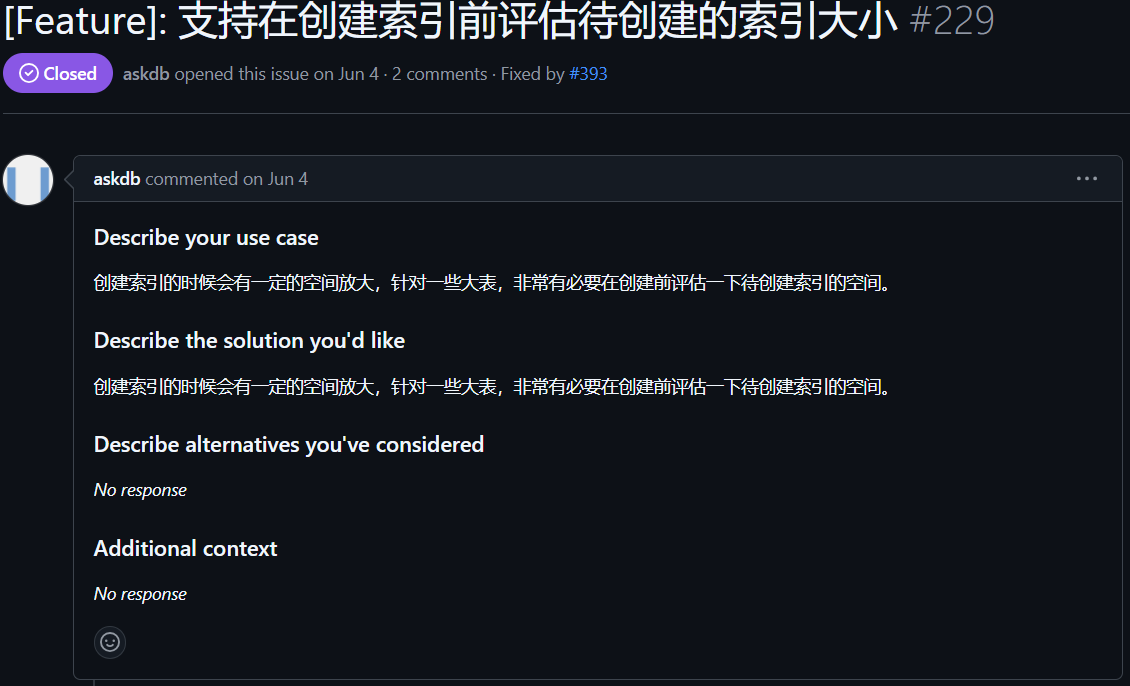Click the 'Describe the solution you'd like' heading

click(249, 341)
